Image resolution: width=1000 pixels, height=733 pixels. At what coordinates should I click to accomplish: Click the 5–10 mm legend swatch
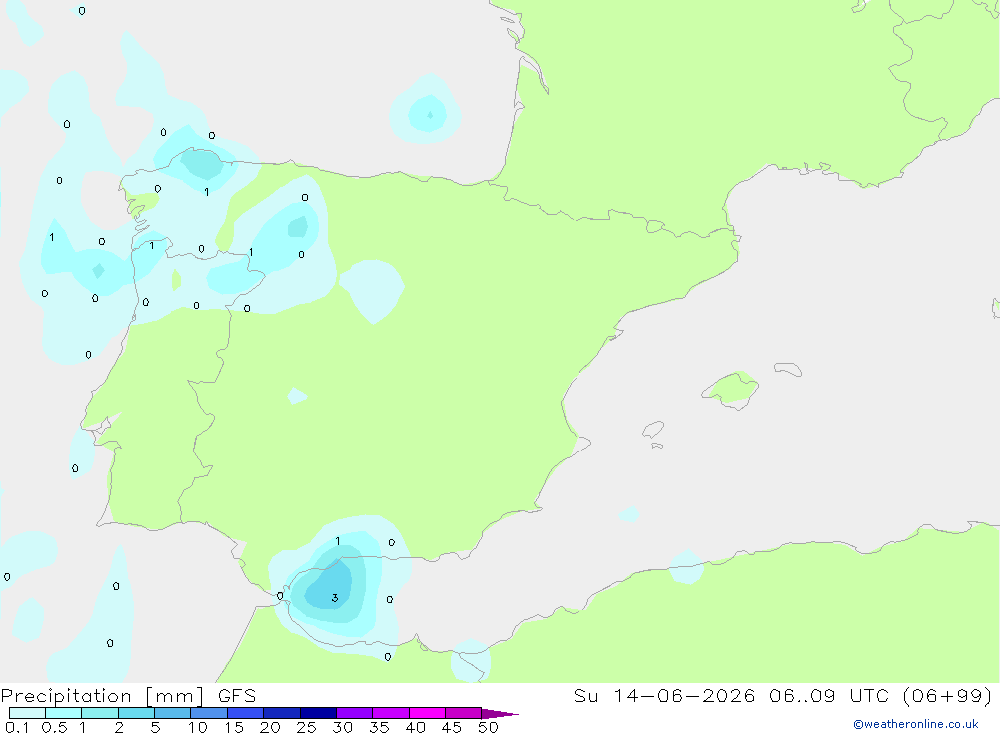click(x=173, y=713)
